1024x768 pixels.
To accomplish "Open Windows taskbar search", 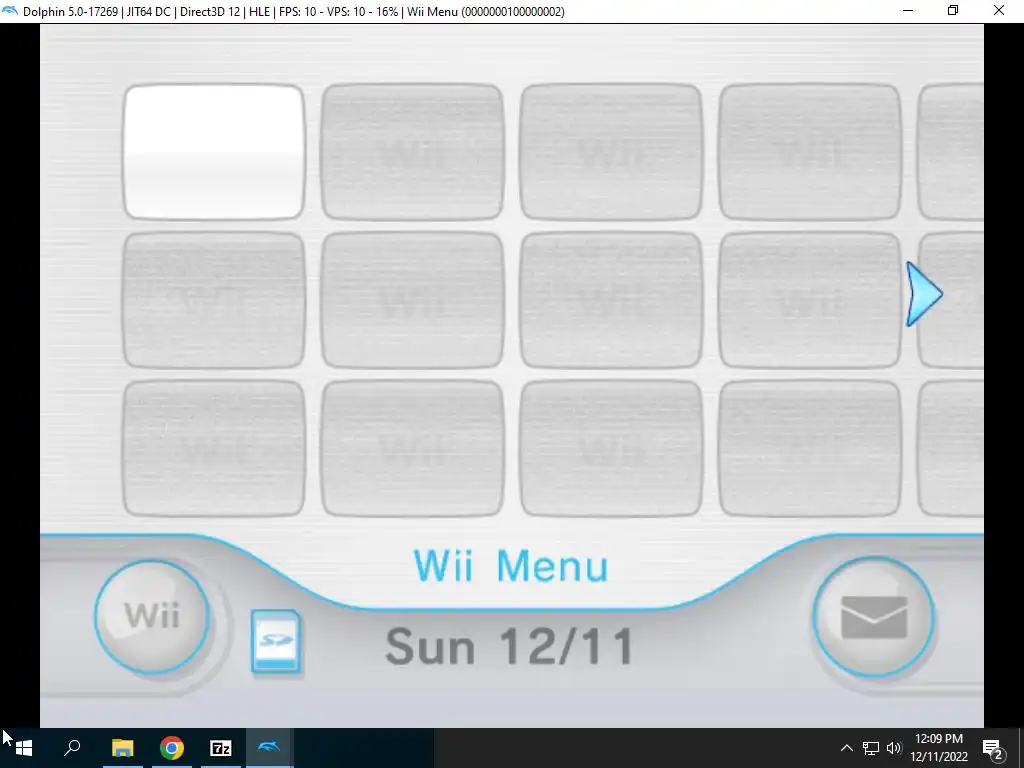I will [x=72, y=748].
